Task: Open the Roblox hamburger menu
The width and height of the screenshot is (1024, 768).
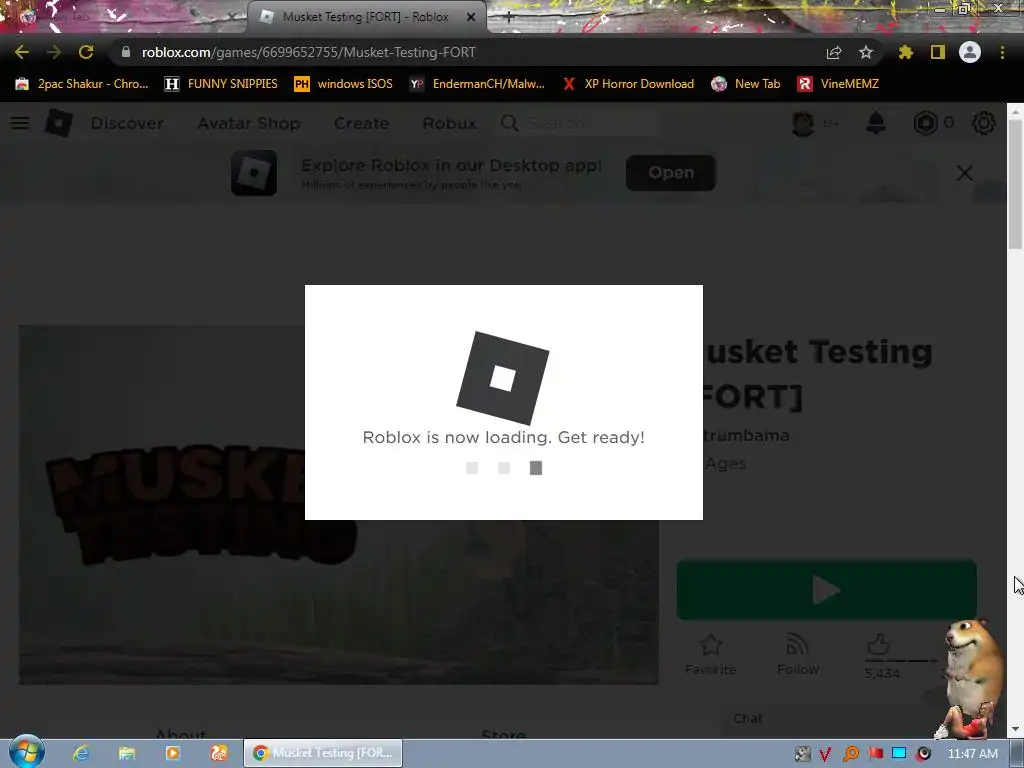Action: click(20, 123)
